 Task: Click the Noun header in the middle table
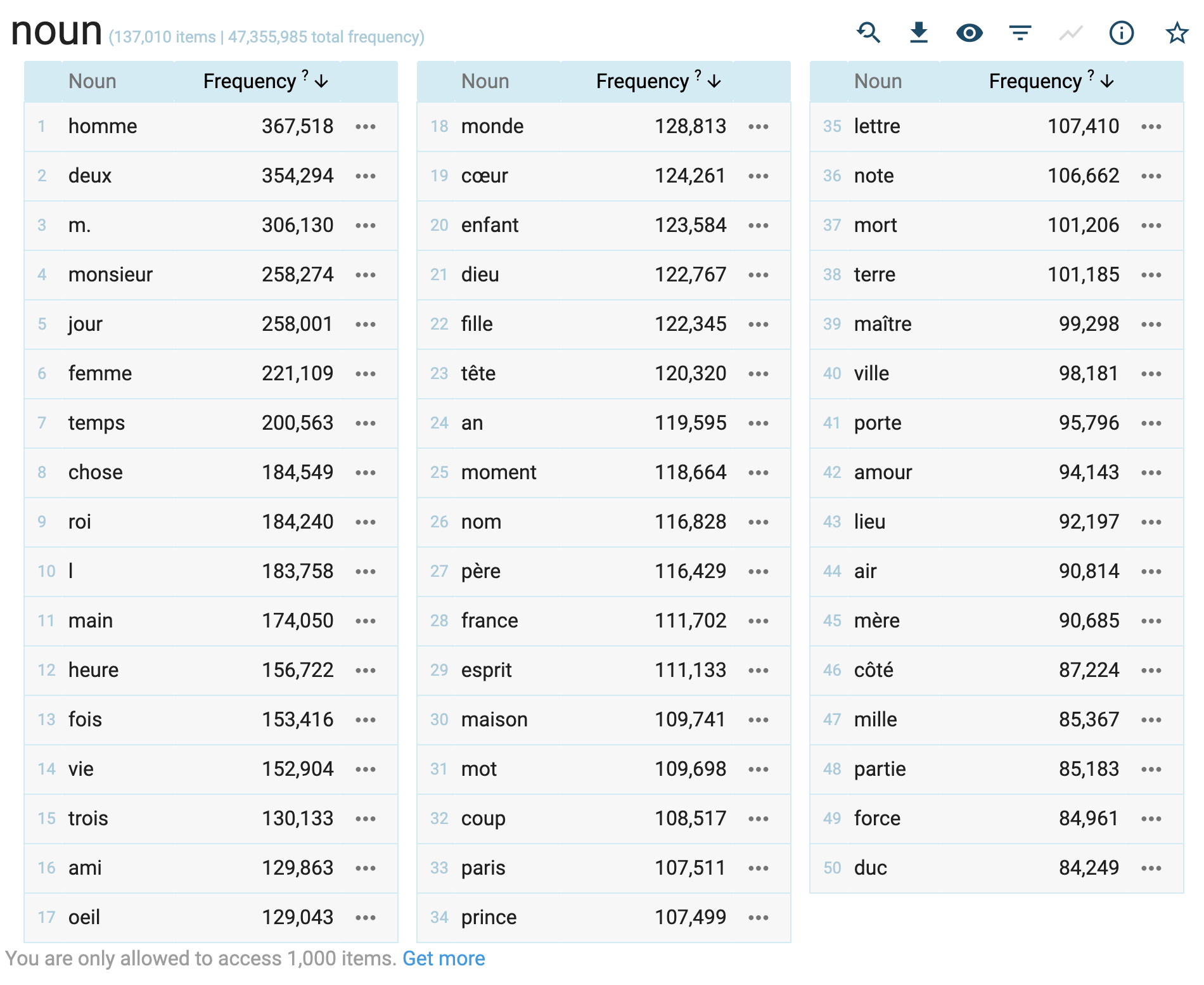click(485, 81)
